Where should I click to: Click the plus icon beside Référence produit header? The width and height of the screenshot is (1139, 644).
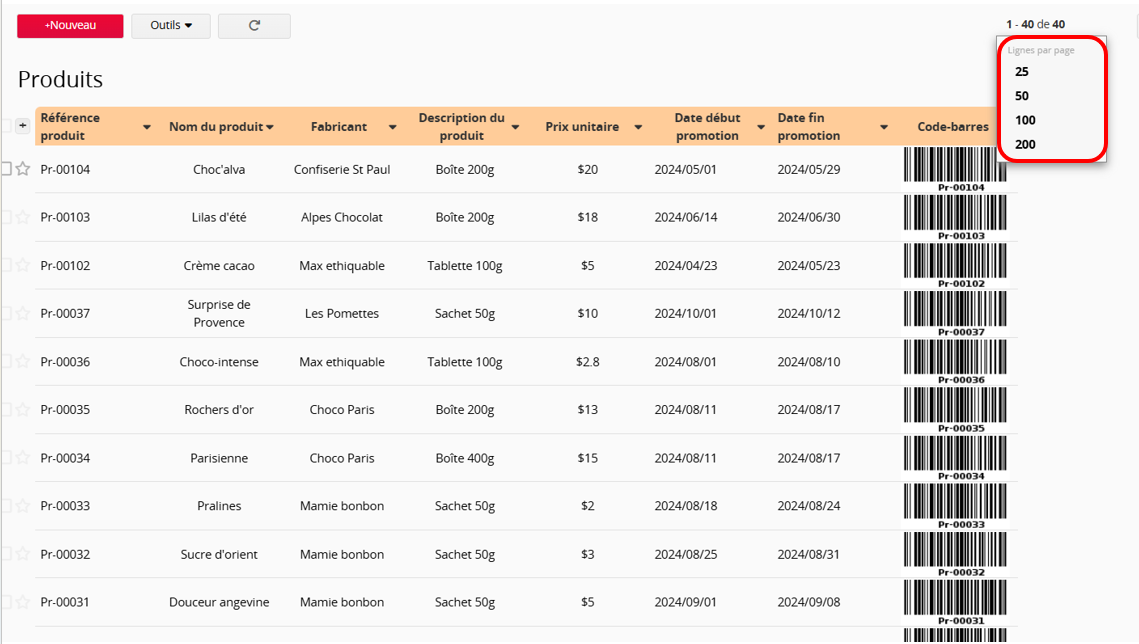23,126
